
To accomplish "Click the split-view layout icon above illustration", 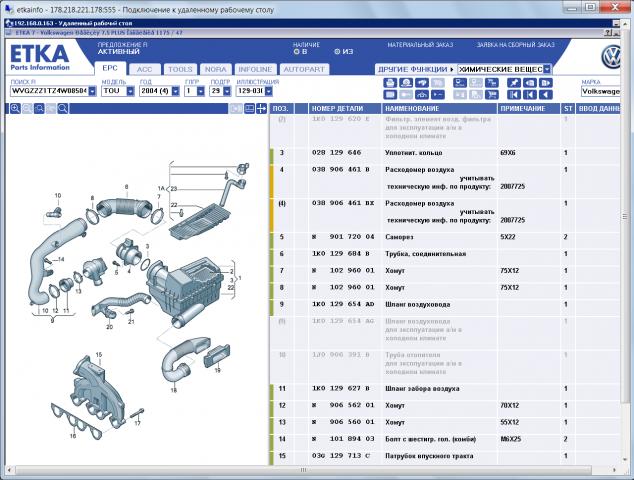I will [249, 108].
